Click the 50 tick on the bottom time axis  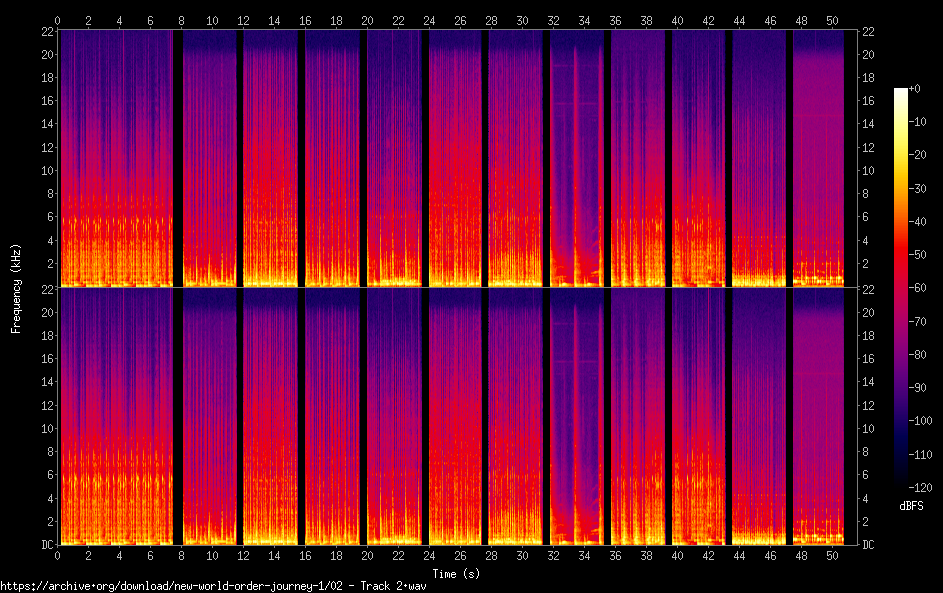point(832,555)
